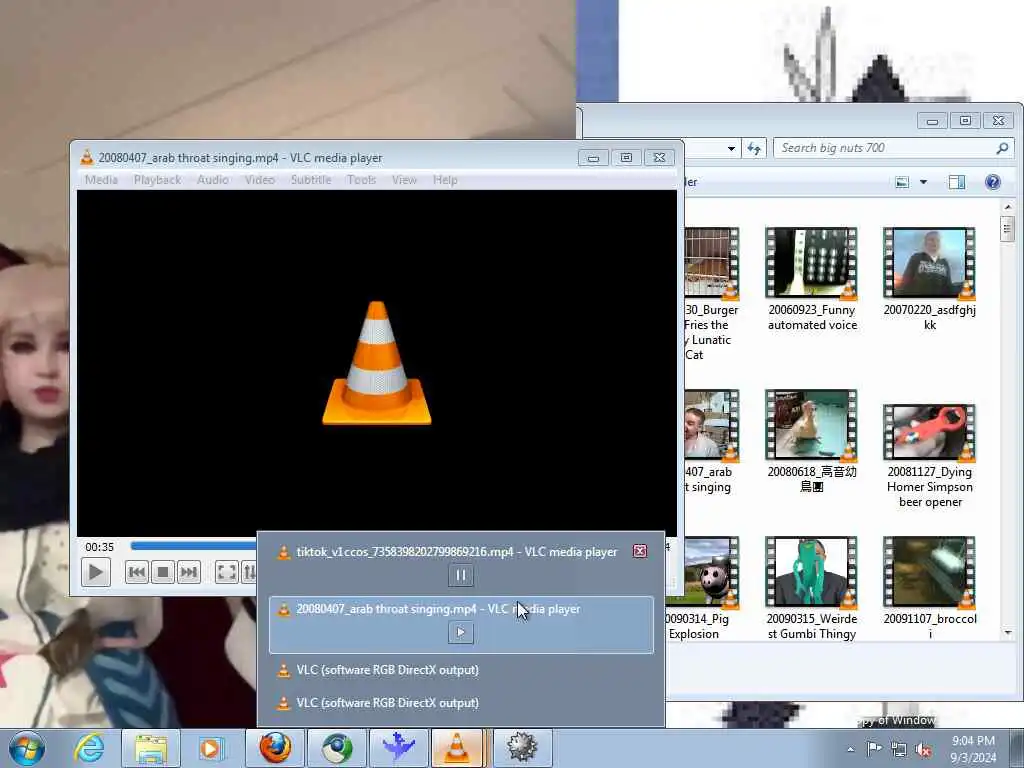Change Explorer view style icon

[903, 182]
